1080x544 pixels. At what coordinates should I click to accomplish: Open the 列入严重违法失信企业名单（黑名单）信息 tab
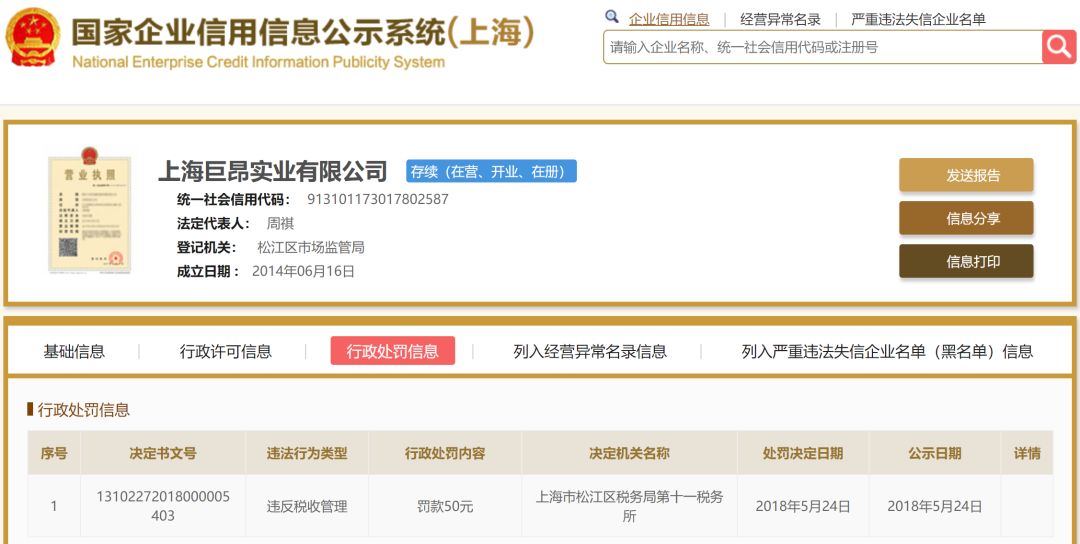pyautogui.click(x=887, y=351)
